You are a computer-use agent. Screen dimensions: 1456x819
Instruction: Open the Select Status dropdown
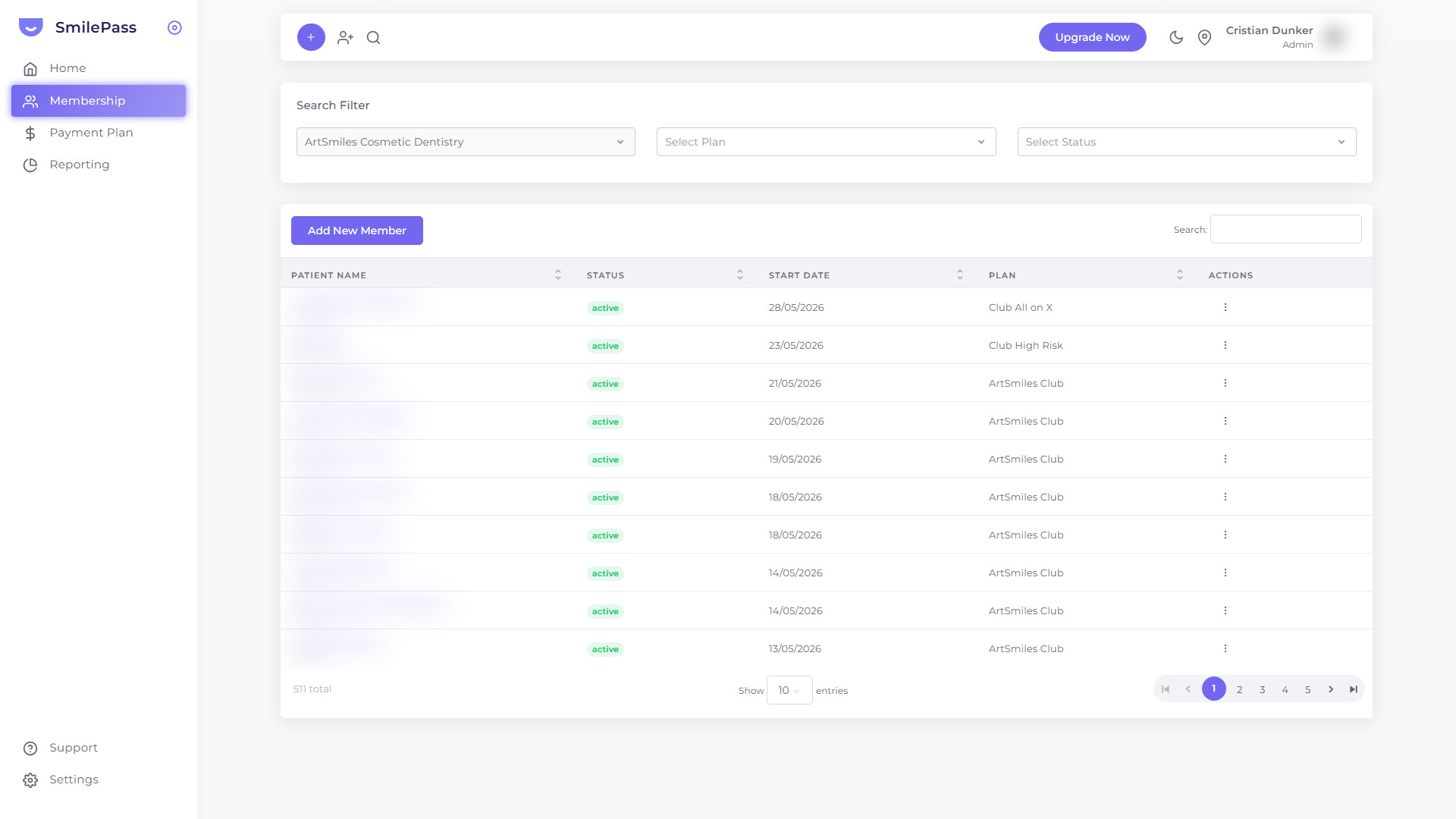[x=1187, y=142]
